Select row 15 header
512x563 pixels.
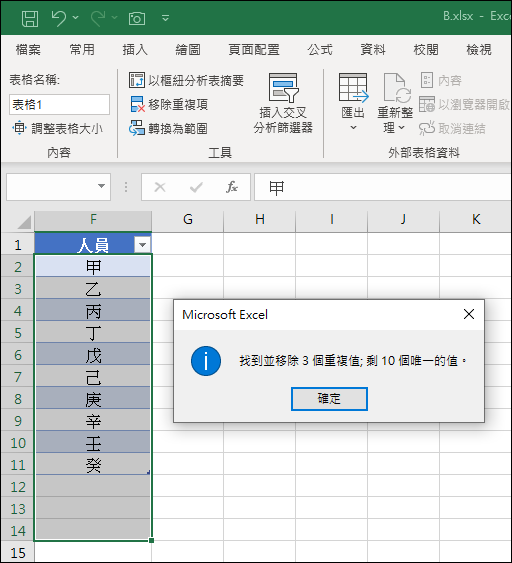tap(18, 552)
